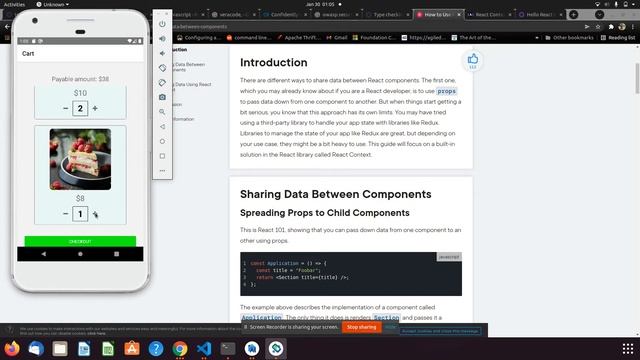Tap the Android back navigation button
Image resolution: width=640 pixels, height=360 pixels.
click(x=44, y=254)
